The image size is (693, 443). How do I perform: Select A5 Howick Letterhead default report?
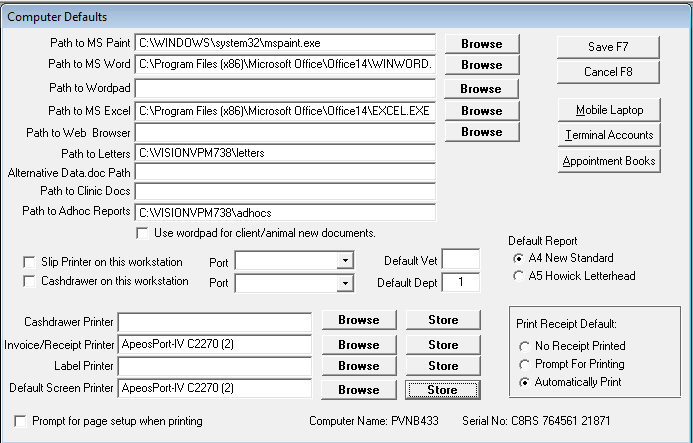click(518, 276)
